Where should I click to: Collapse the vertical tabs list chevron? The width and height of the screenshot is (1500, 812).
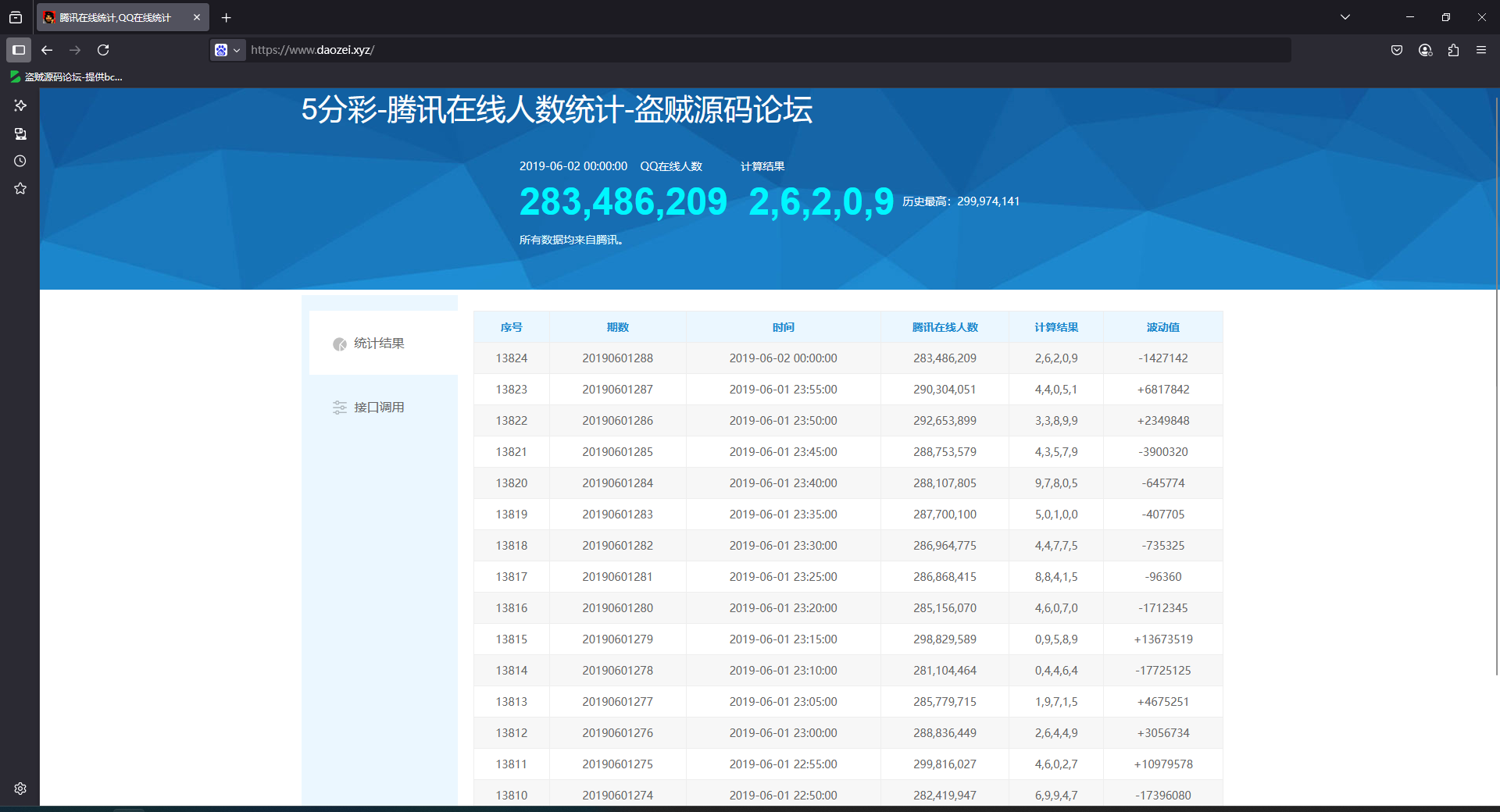(x=16, y=17)
